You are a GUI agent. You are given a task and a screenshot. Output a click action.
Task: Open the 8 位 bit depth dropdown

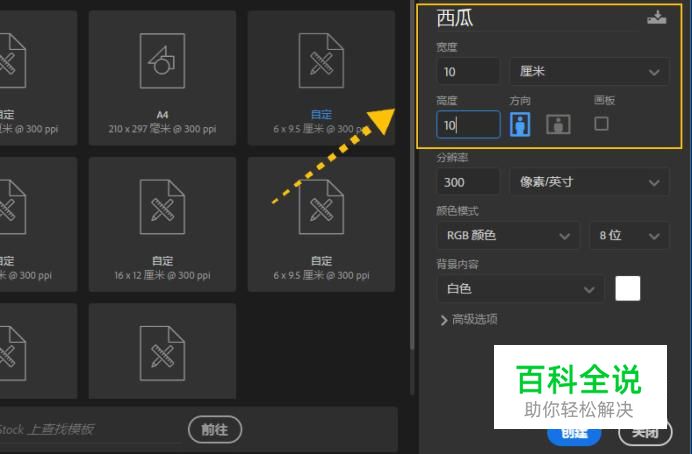[x=629, y=236]
